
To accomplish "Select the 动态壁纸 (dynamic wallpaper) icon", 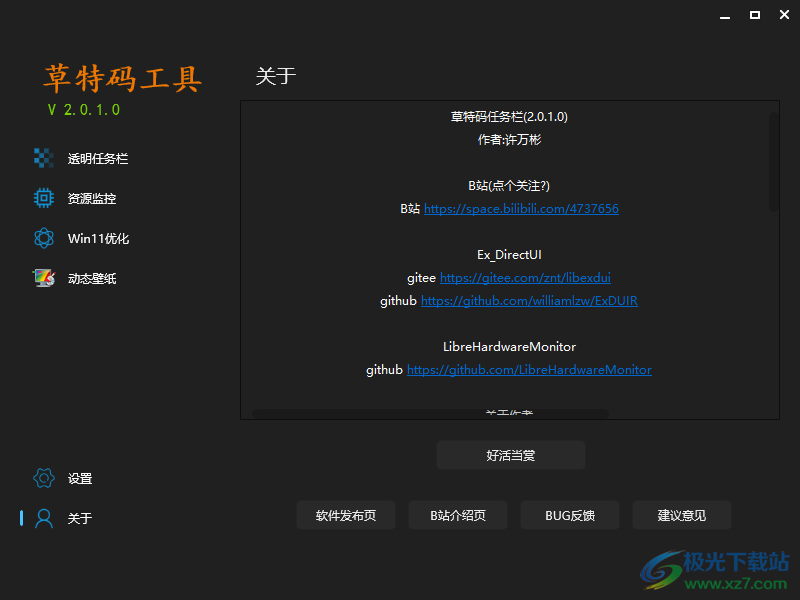I will click(x=44, y=278).
